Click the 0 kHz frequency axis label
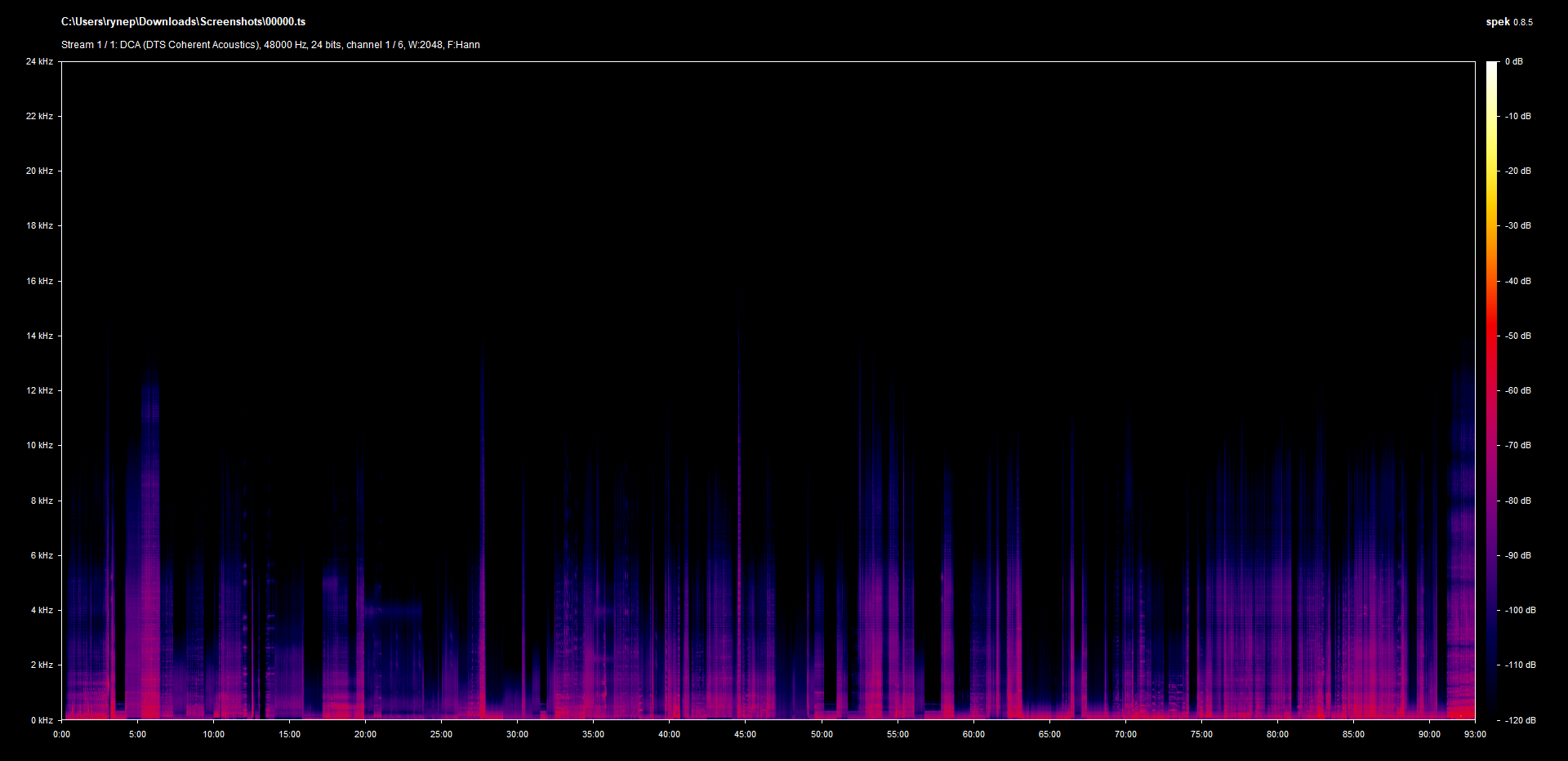1568x761 pixels. (x=42, y=720)
